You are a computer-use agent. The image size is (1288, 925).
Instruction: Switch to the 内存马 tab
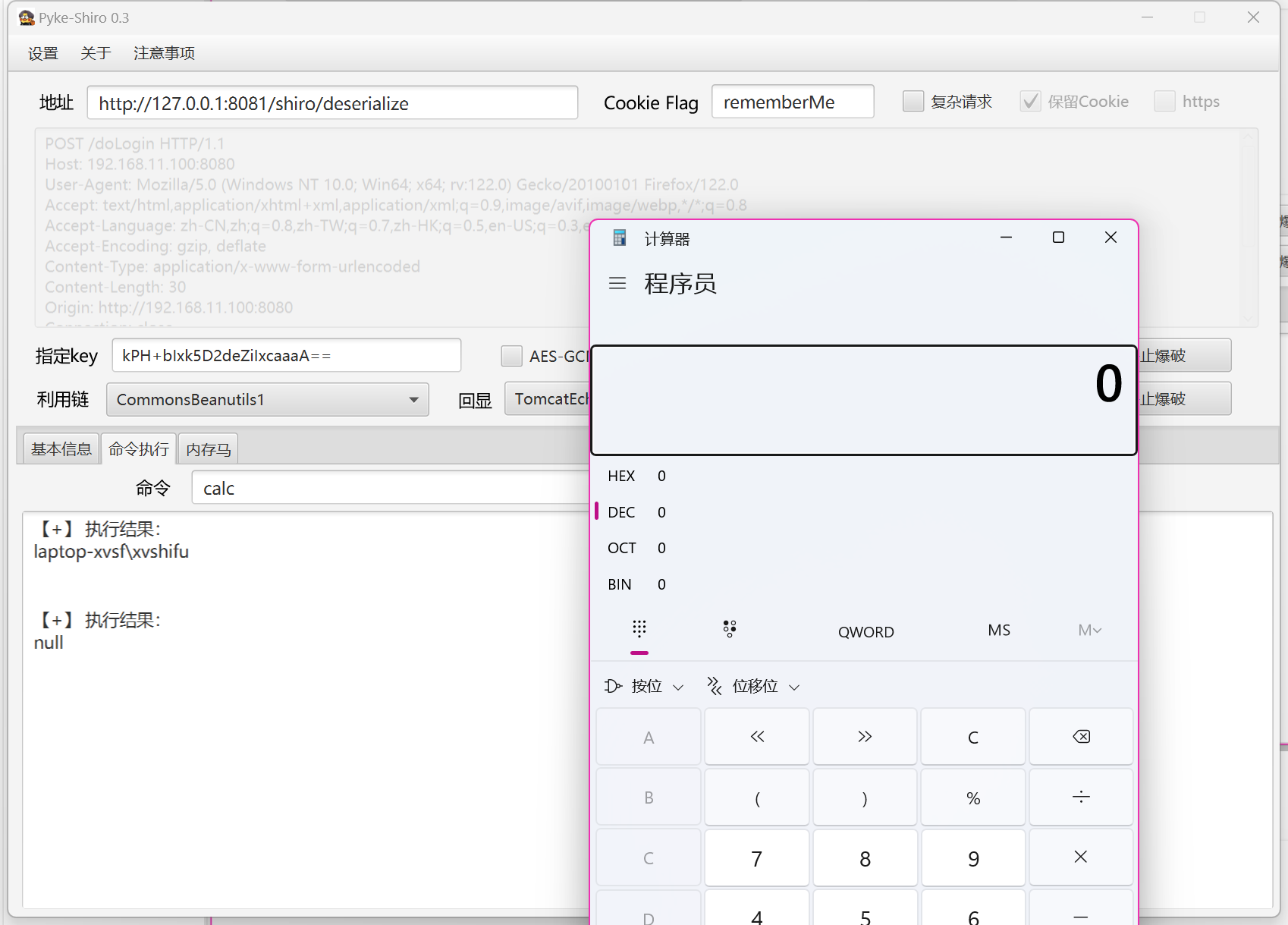point(209,449)
